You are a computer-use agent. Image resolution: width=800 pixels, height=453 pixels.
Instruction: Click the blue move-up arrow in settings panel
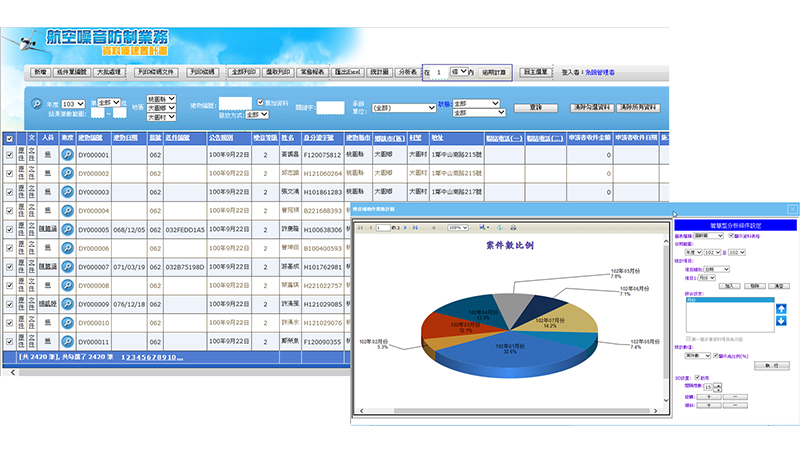(x=780, y=307)
